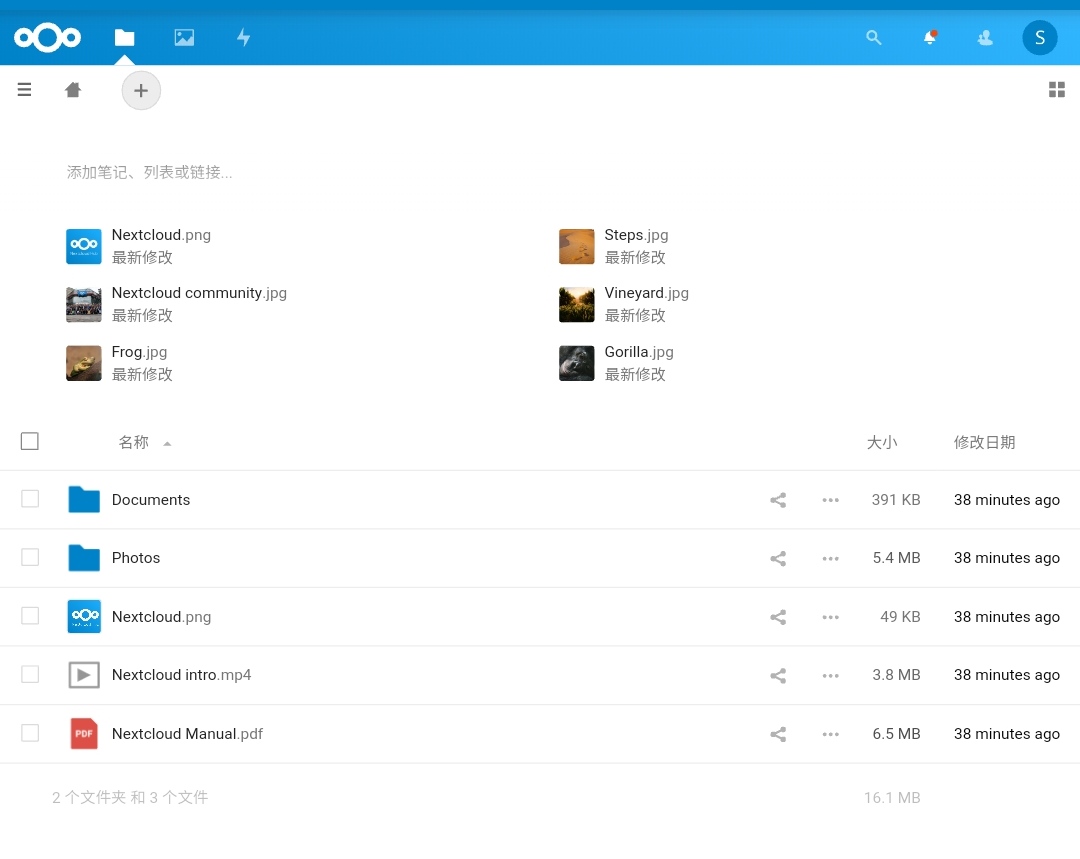Open the more-actions menu for Nextcloud.png row
Screen dimensions: 1080x859
click(x=831, y=617)
